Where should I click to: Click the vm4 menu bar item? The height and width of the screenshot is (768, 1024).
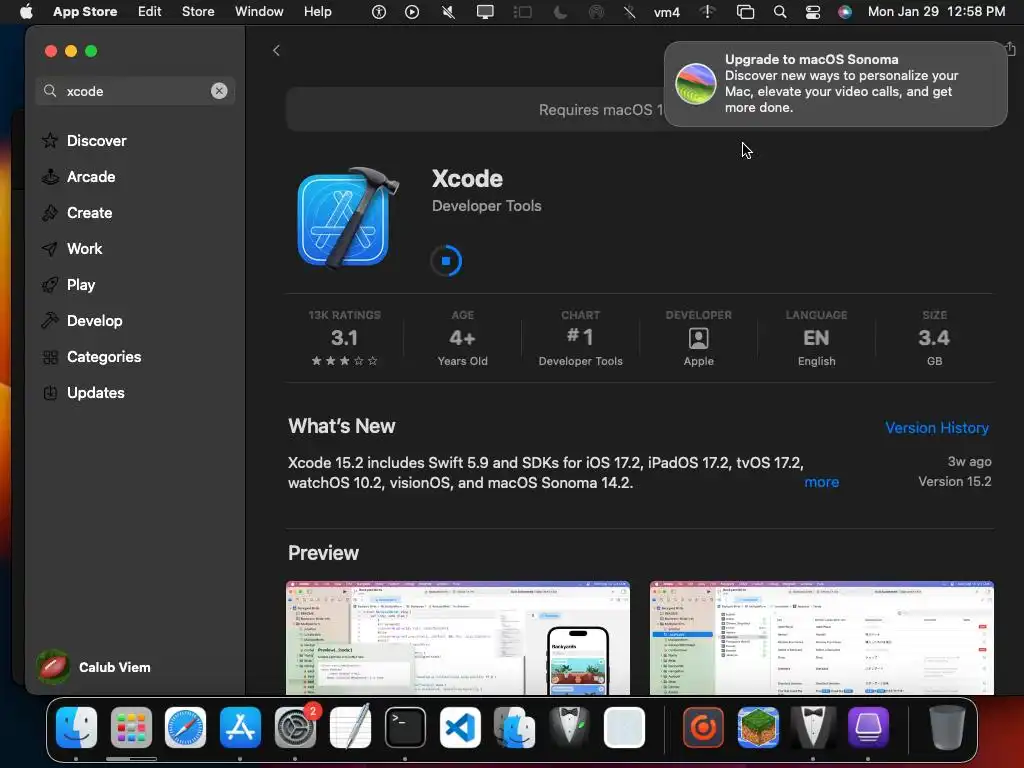tap(667, 12)
